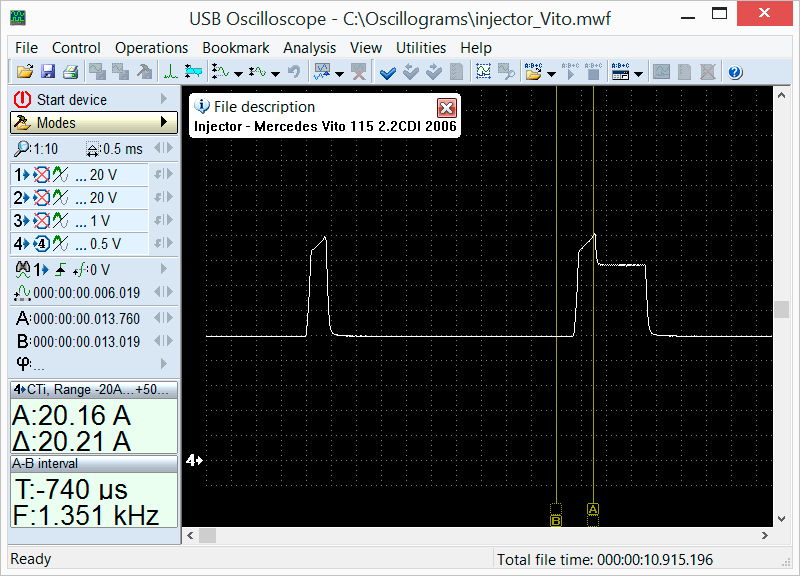This screenshot has width=800, height=576.
Task: Open the Utilities menu
Action: (420, 47)
